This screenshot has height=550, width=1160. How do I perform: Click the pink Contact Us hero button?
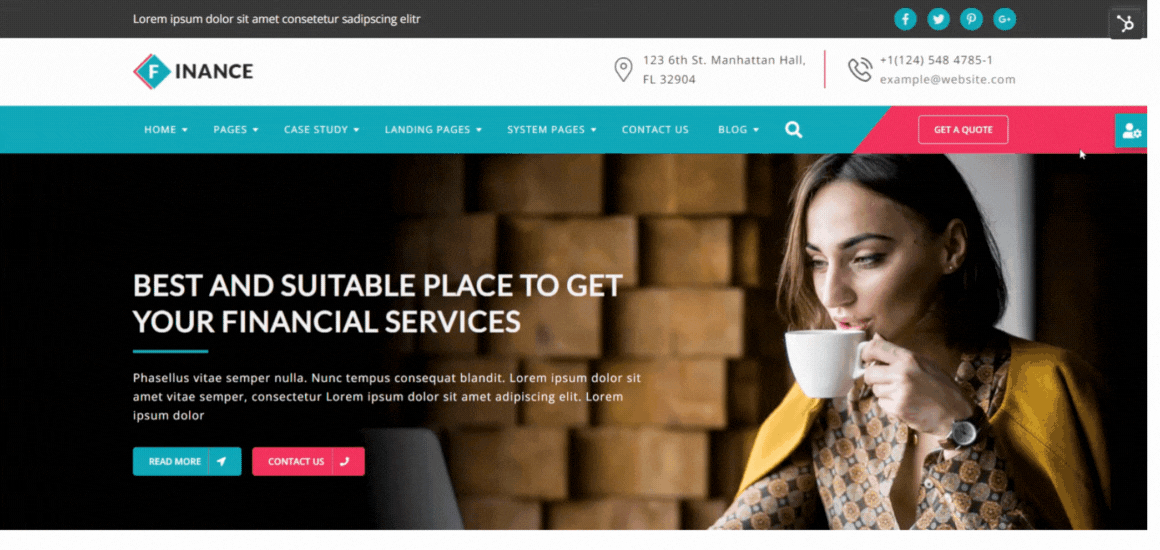pyautogui.click(x=308, y=461)
